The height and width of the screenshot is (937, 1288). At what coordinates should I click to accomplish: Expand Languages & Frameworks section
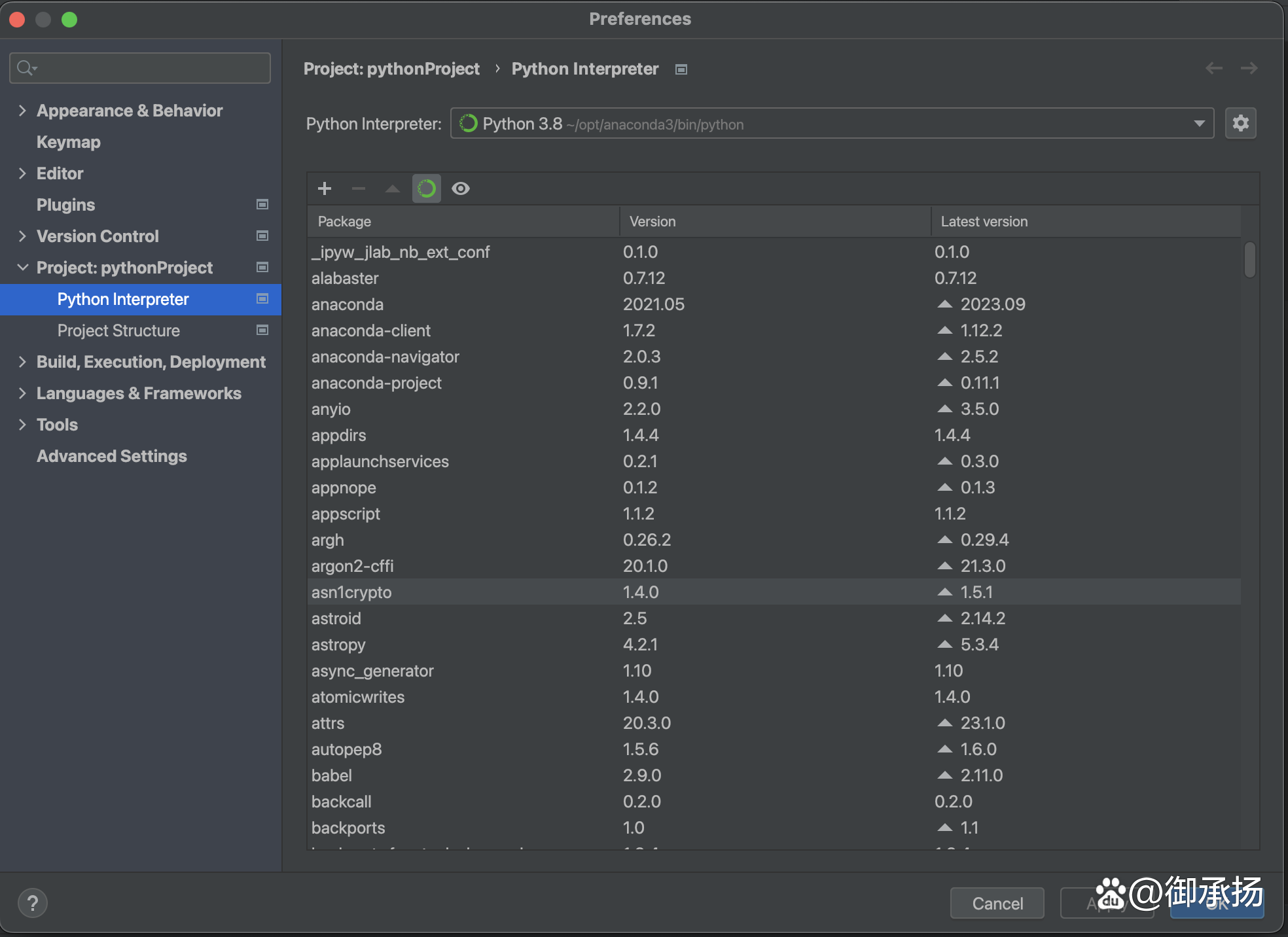[22, 393]
